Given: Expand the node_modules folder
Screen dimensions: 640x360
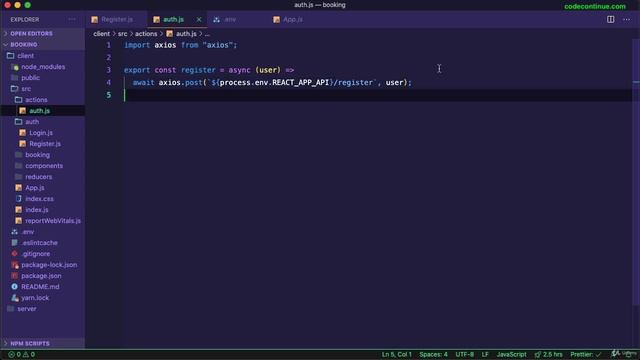Looking at the screenshot, I should pyautogui.click(x=42, y=67).
